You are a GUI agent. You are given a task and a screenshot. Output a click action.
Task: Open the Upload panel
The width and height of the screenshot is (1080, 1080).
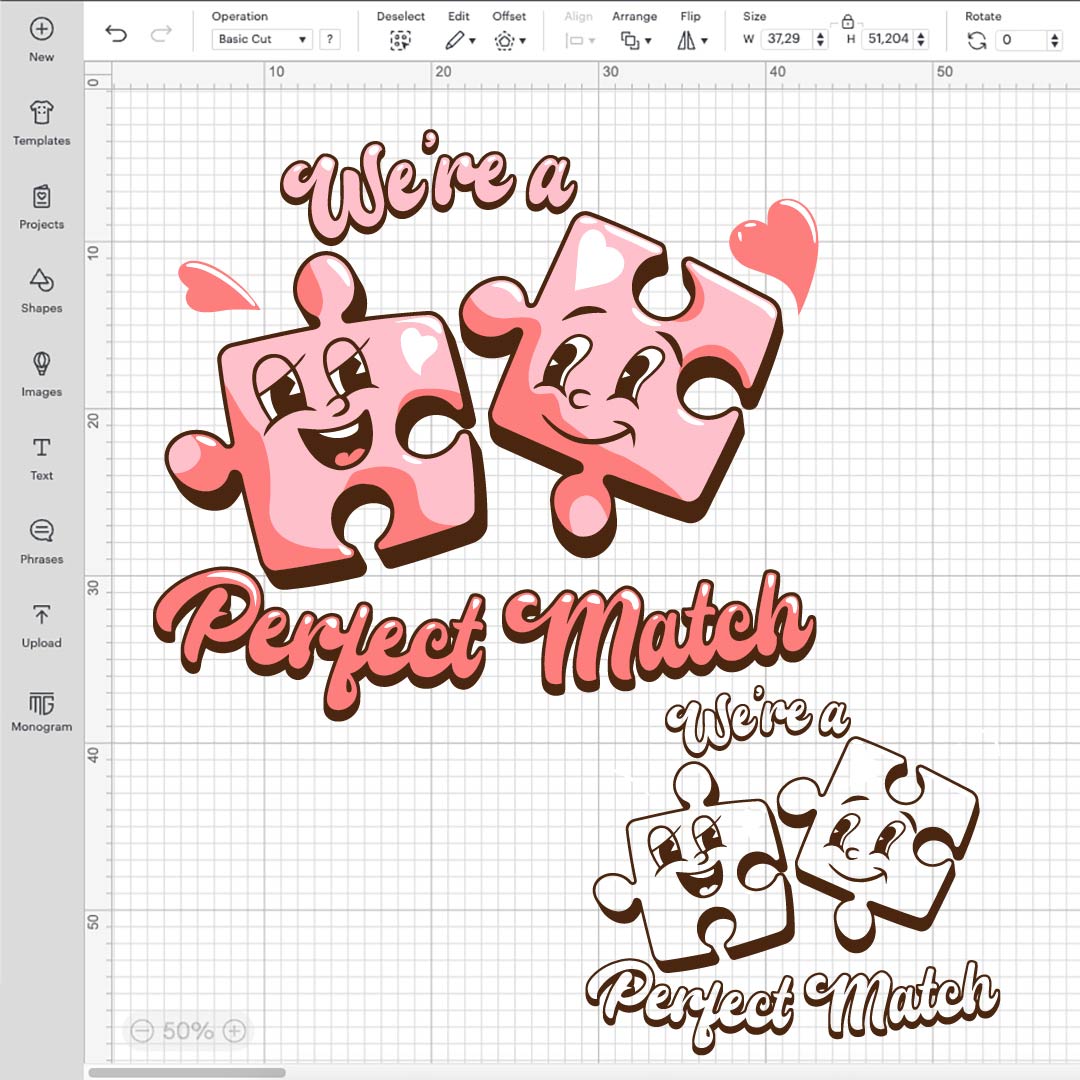point(41,625)
